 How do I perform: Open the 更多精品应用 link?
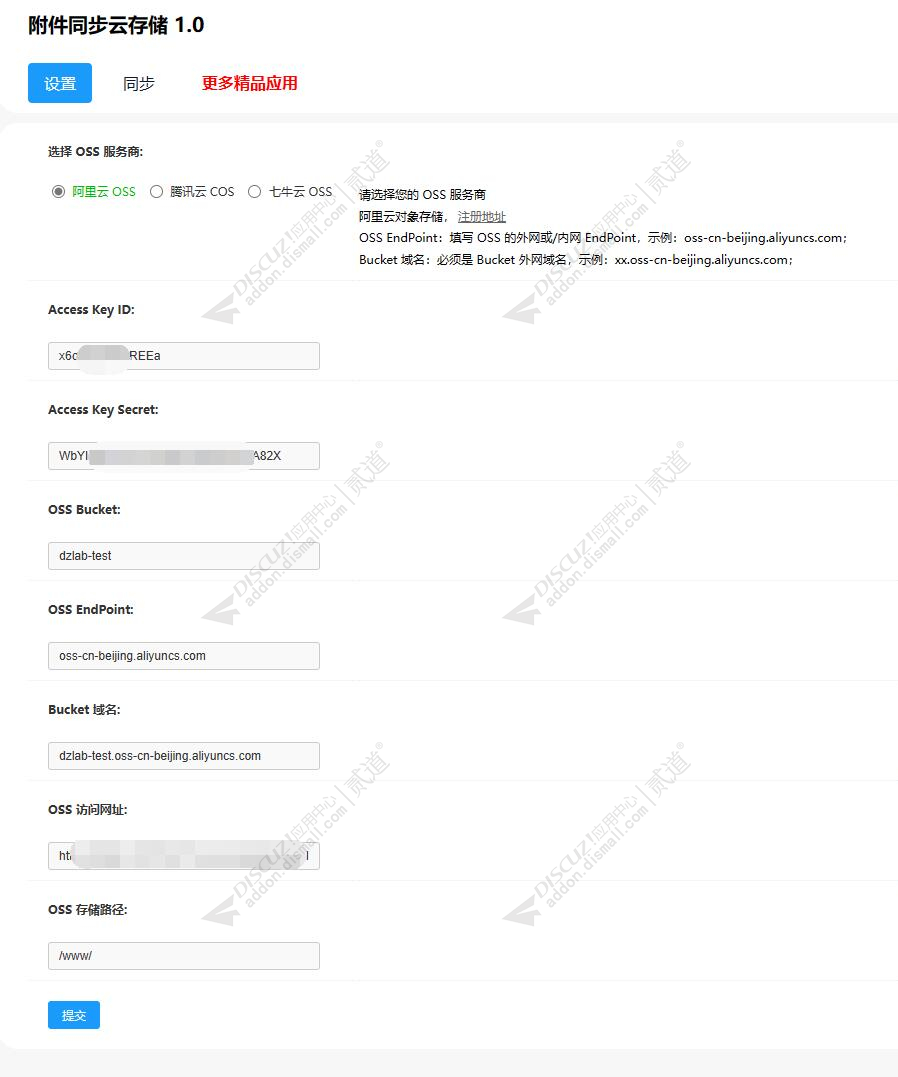pyautogui.click(x=249, y=83)
